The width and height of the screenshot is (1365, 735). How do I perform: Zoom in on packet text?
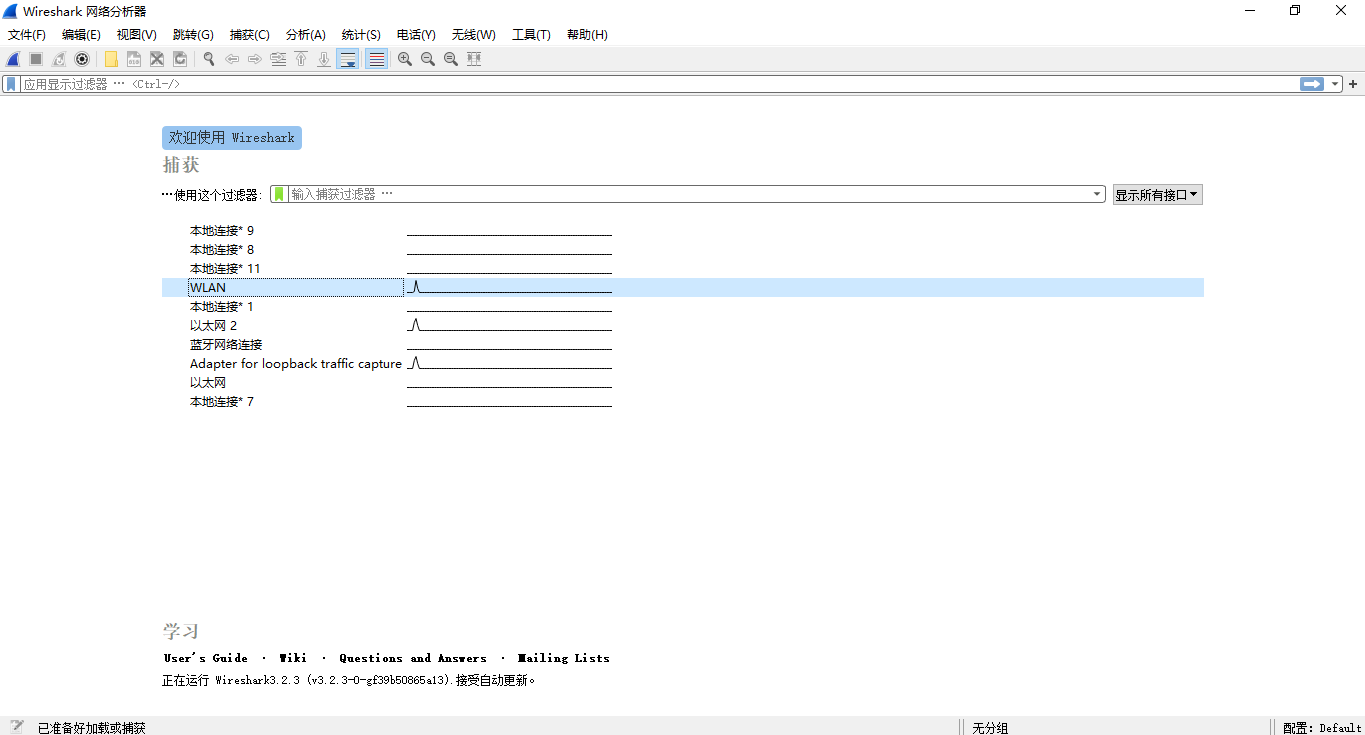(x=405, y=59)
